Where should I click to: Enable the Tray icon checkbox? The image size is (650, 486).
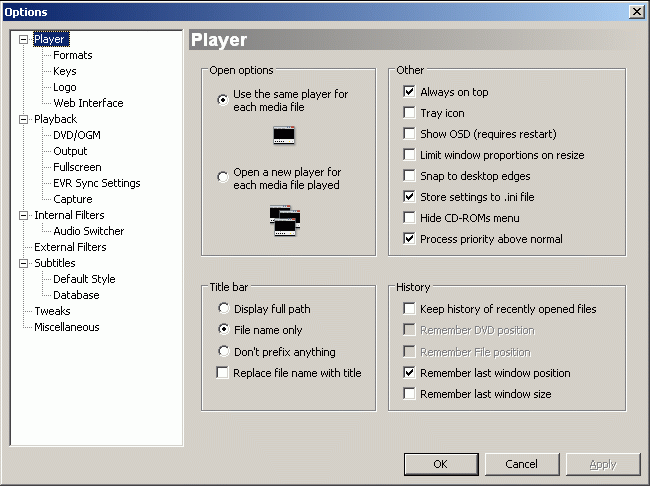409,113
